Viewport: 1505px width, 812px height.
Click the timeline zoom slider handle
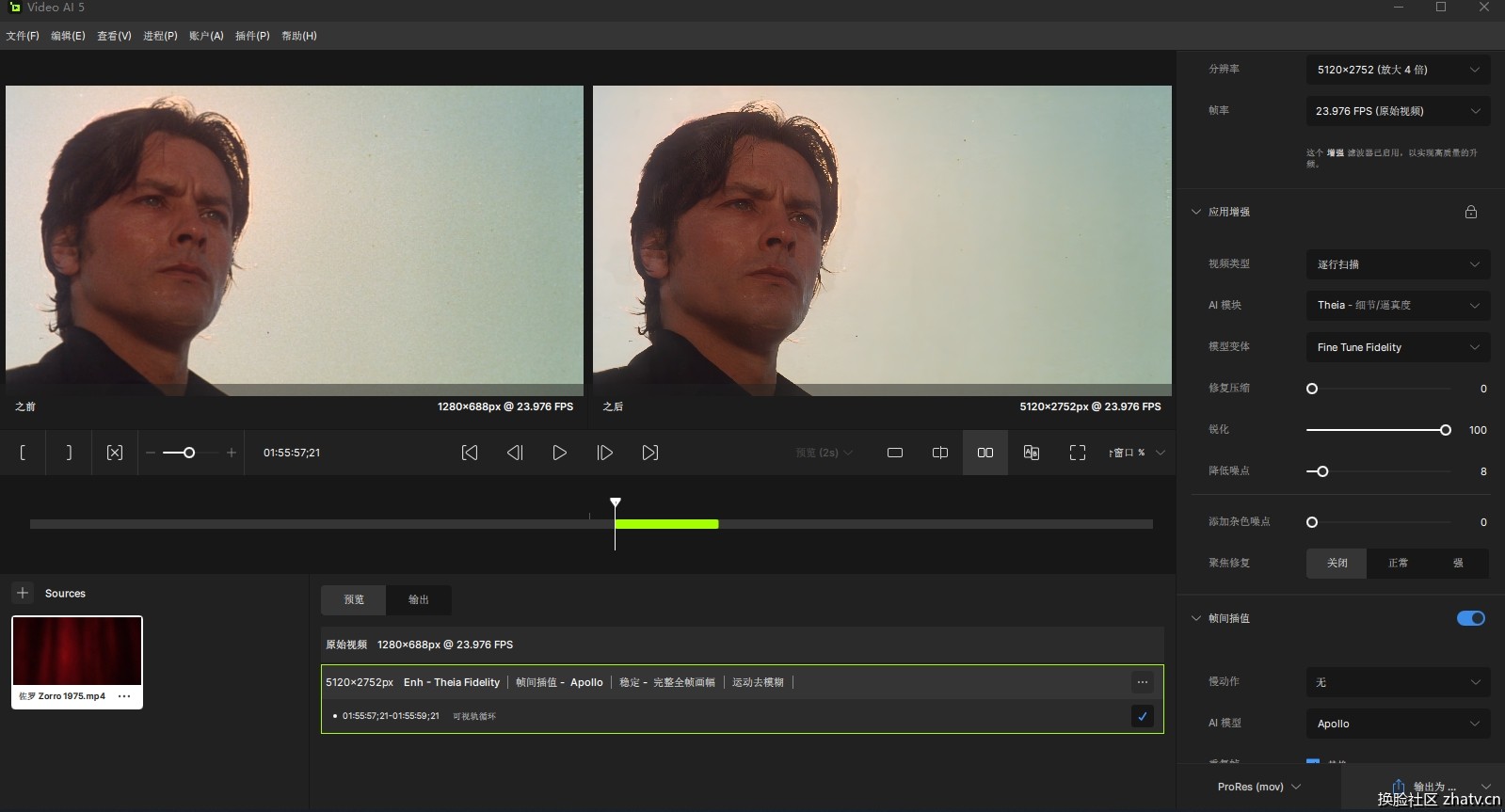pyautogui.click(x=189, y=453)
